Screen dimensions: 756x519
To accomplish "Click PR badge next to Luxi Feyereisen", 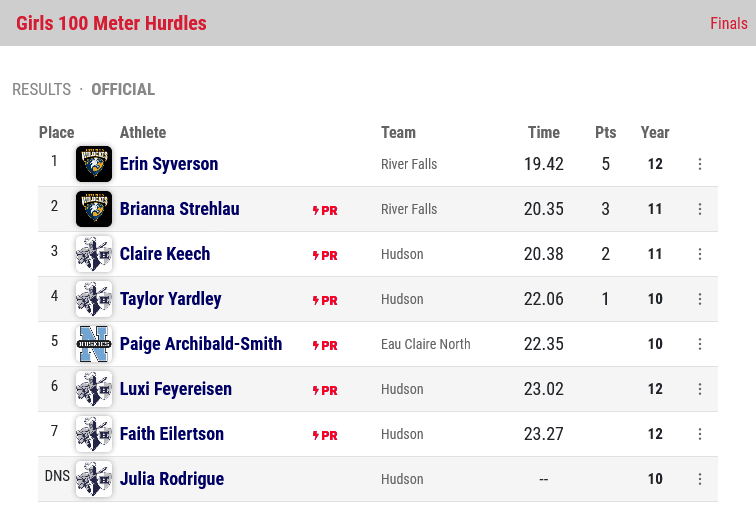I will pos(325,390).
